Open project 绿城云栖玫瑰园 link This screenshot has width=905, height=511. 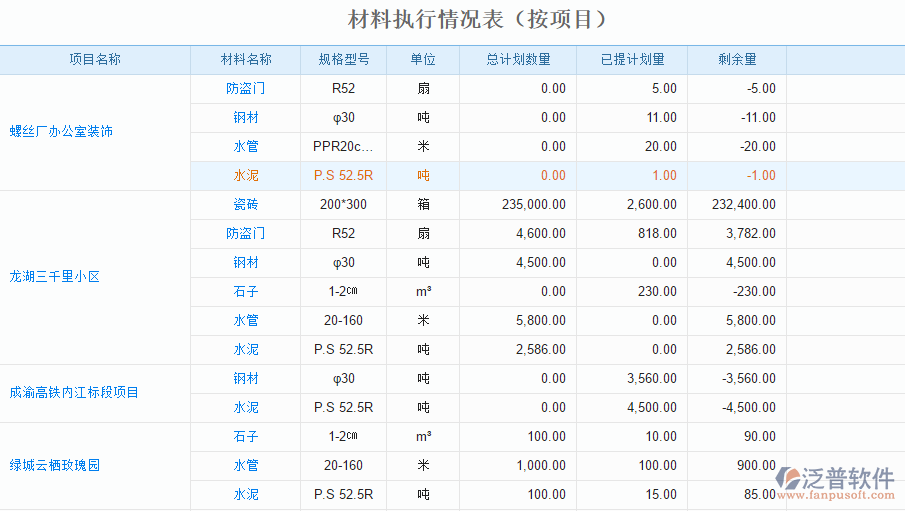click(x=54, y=465)
